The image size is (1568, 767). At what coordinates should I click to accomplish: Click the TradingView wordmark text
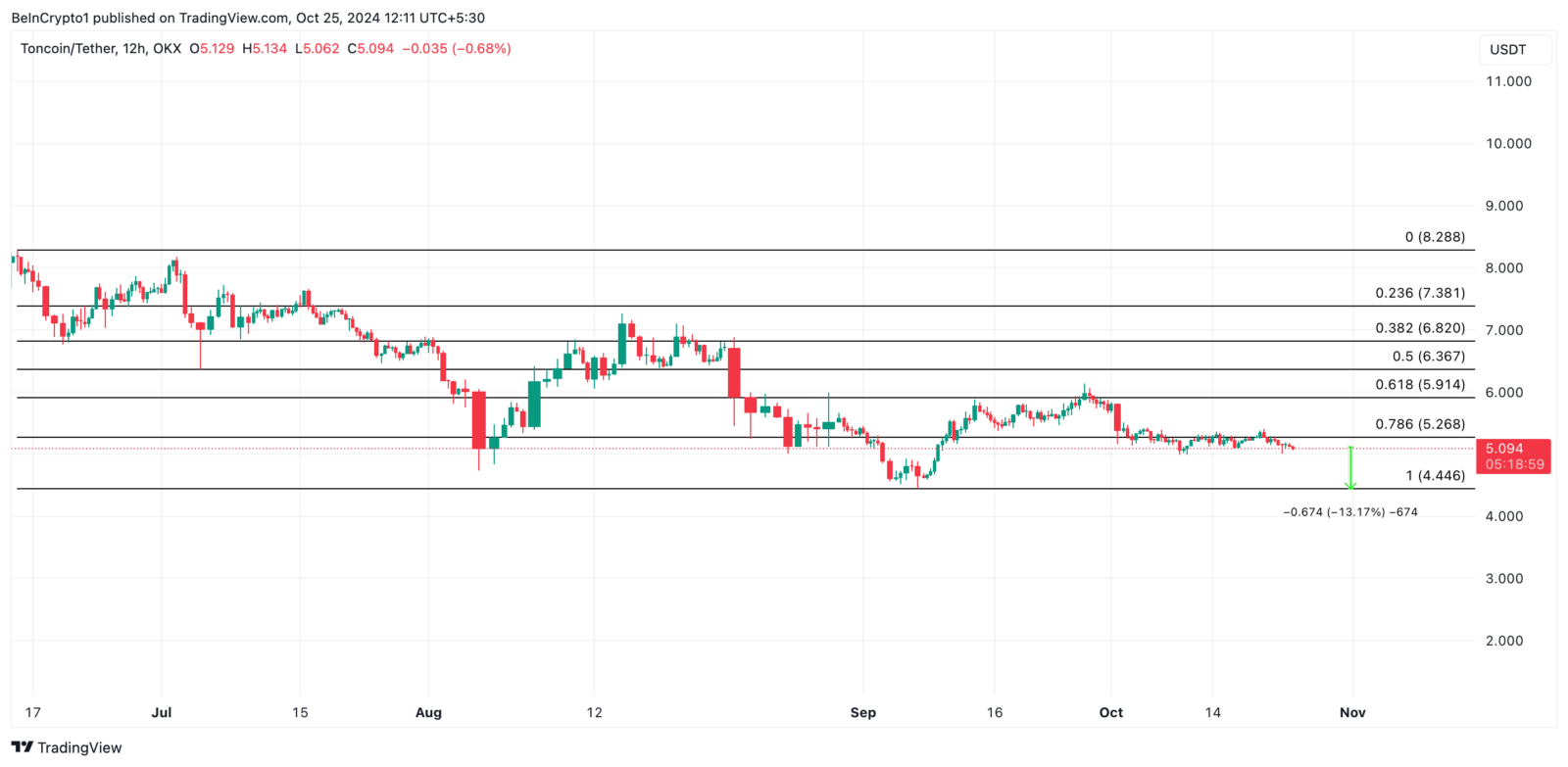(79, 747)
